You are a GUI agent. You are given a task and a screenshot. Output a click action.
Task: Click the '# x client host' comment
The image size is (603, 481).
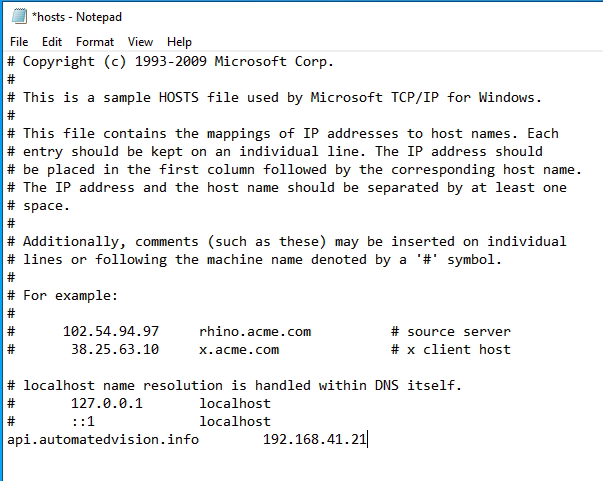451,350
